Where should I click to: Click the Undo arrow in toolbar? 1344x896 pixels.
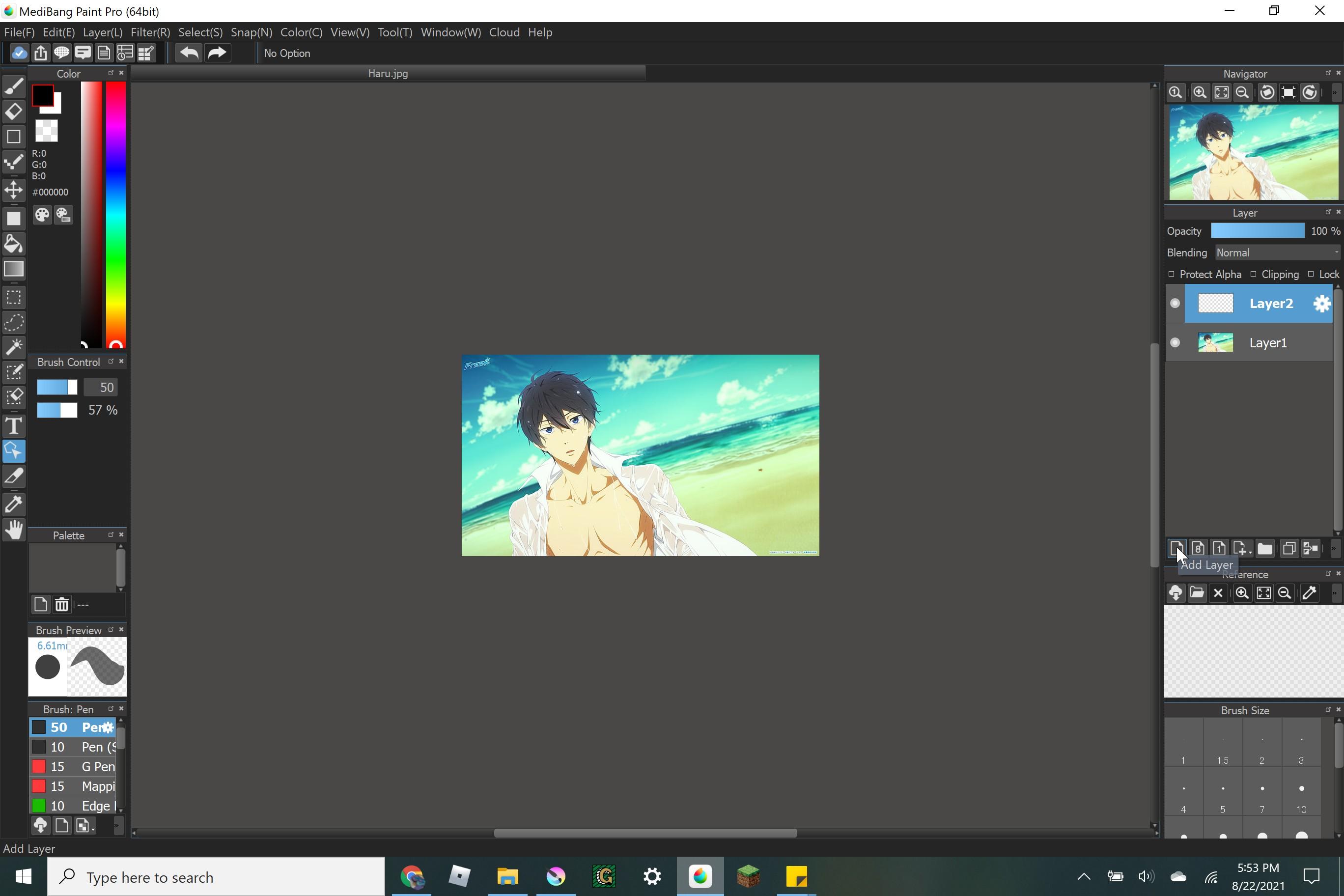click(189, 53)
